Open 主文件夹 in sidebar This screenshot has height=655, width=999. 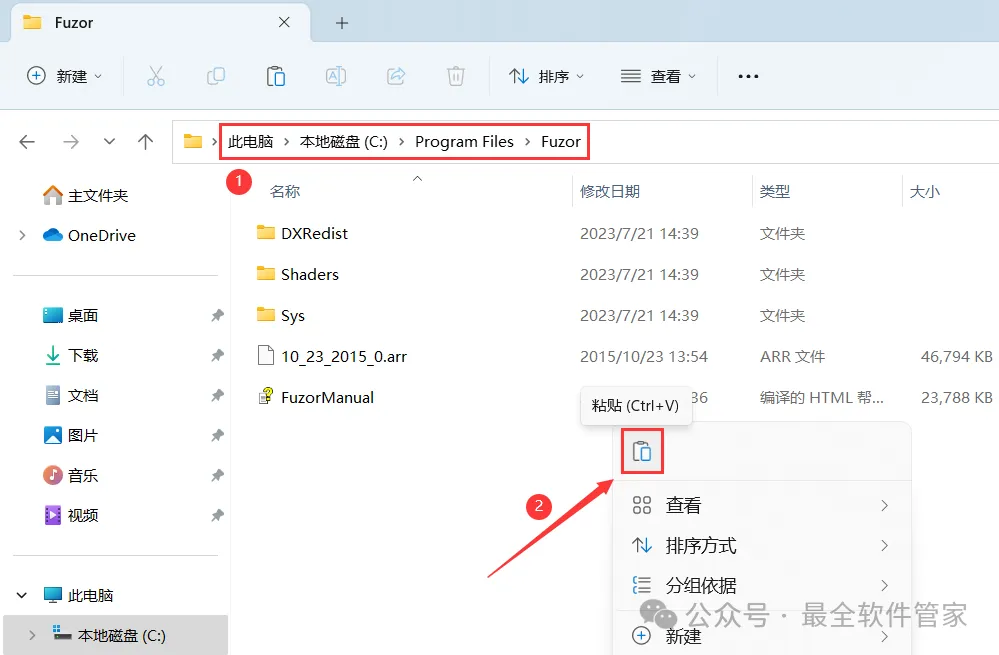[x=85, y=195]
